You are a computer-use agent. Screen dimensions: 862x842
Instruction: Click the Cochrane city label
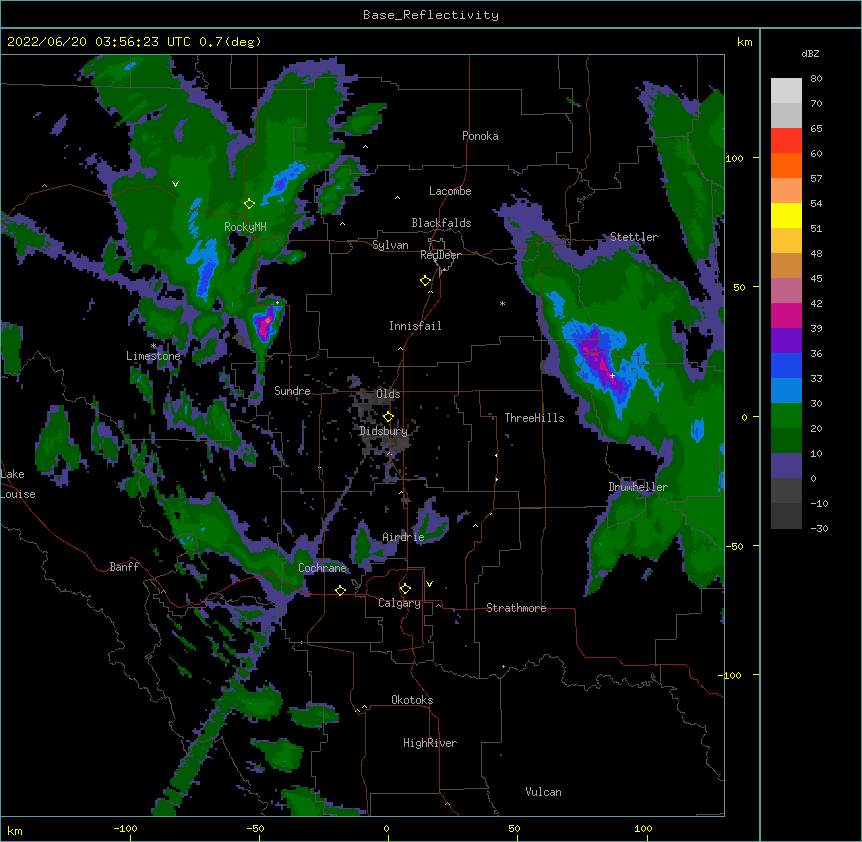[x=322, y=568]
